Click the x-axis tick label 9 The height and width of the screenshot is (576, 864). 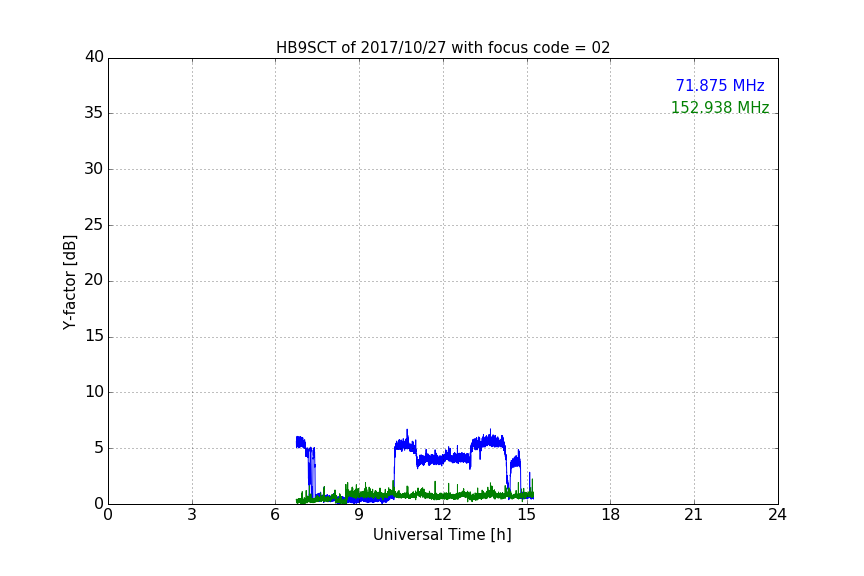(359, 515)
